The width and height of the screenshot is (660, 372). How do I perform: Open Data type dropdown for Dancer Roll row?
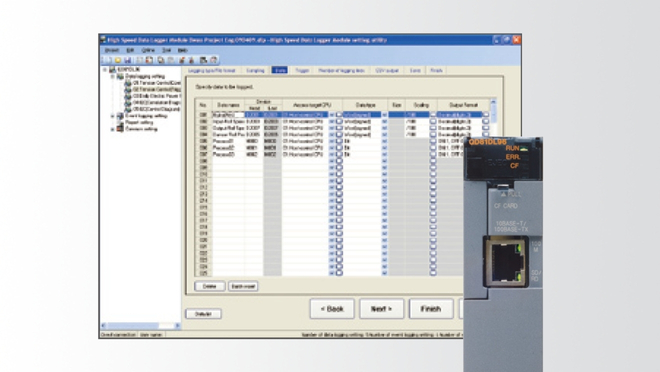(384, 135)
